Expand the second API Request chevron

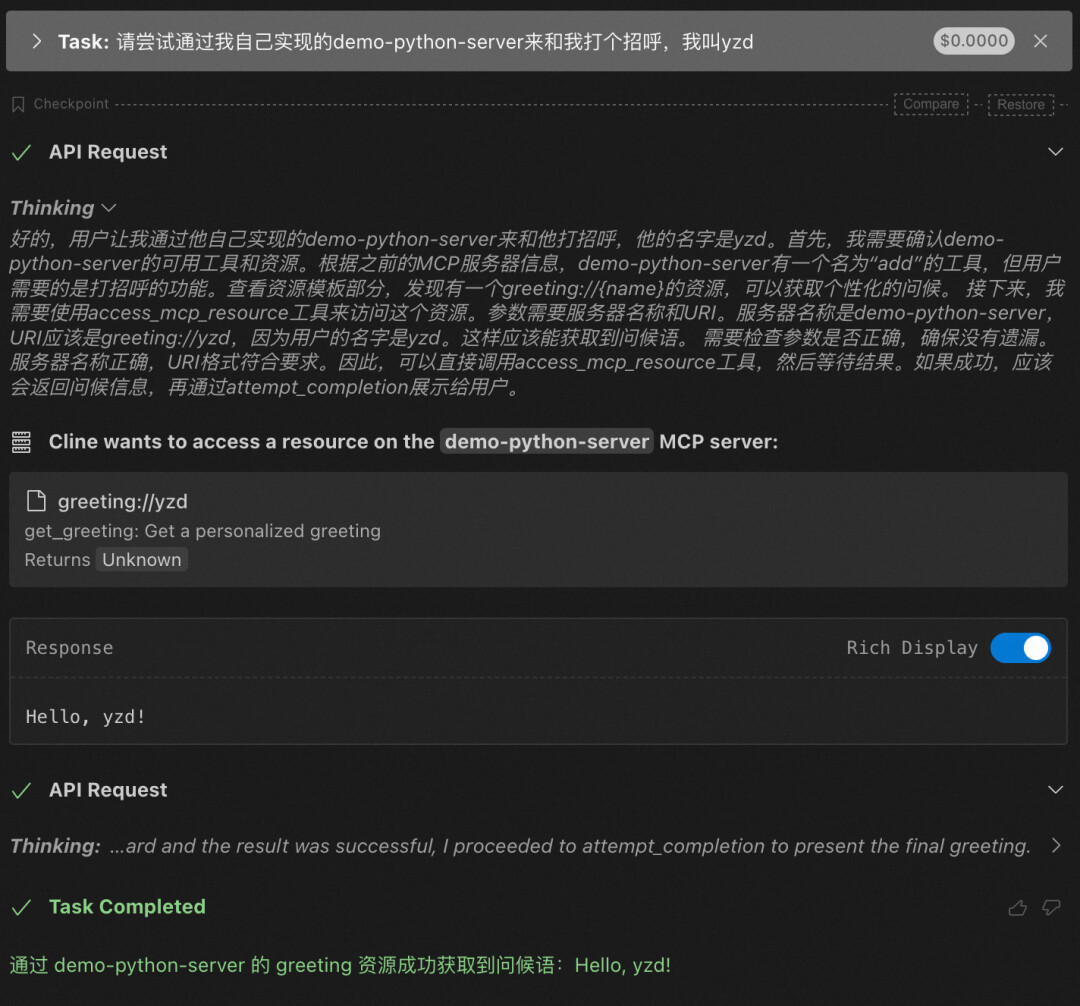[1055, 790]
